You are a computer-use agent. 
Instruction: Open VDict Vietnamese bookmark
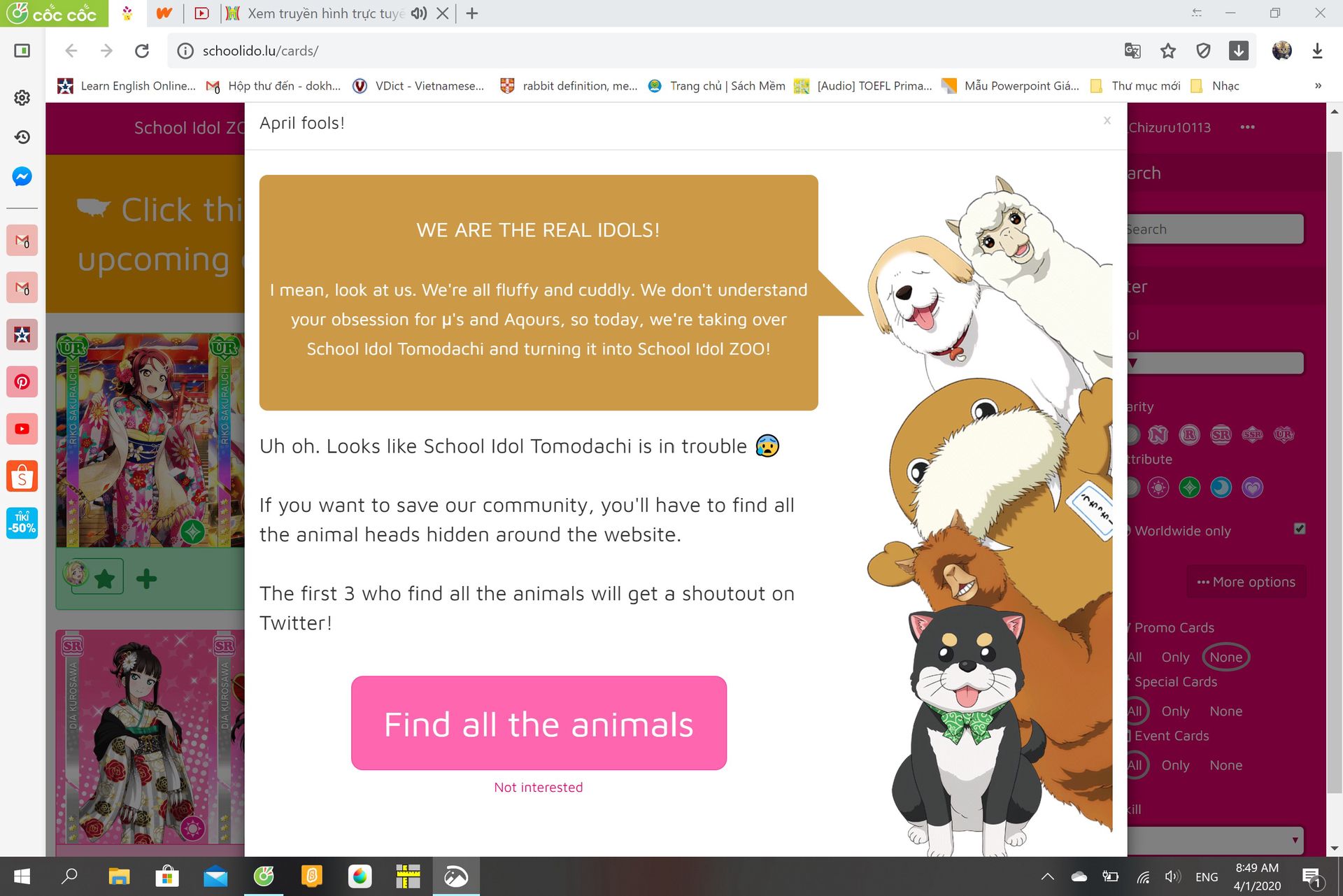click(418, 86)
